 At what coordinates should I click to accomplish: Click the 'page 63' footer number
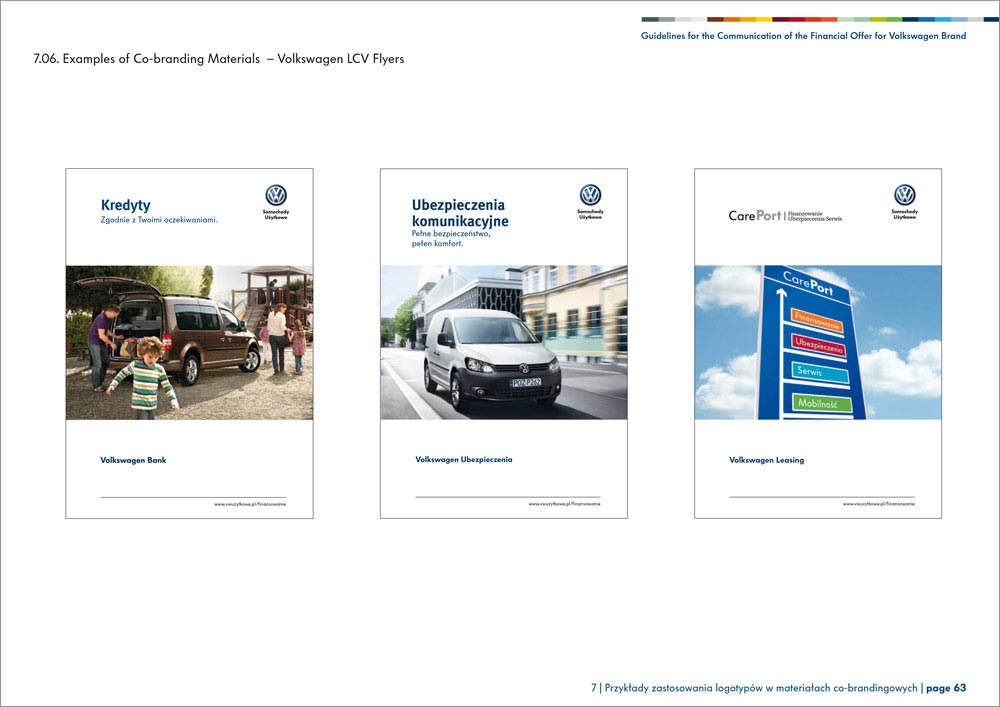click(946, 688)
